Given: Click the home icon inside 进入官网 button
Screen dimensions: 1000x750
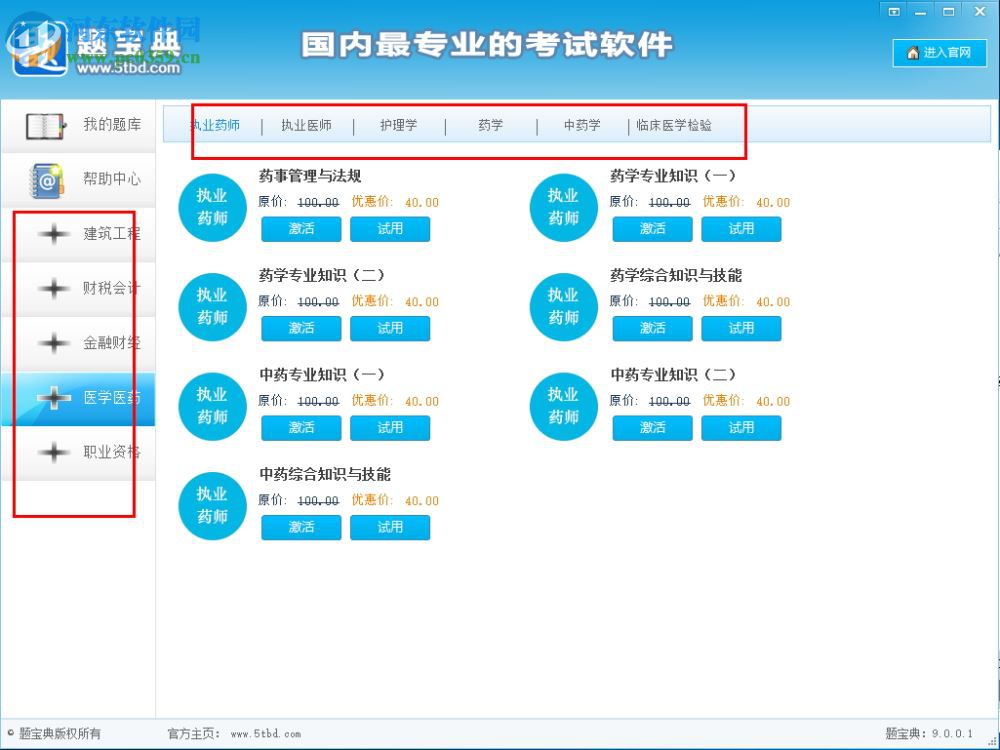Looking at the screenshot, I should click(913, 54).
